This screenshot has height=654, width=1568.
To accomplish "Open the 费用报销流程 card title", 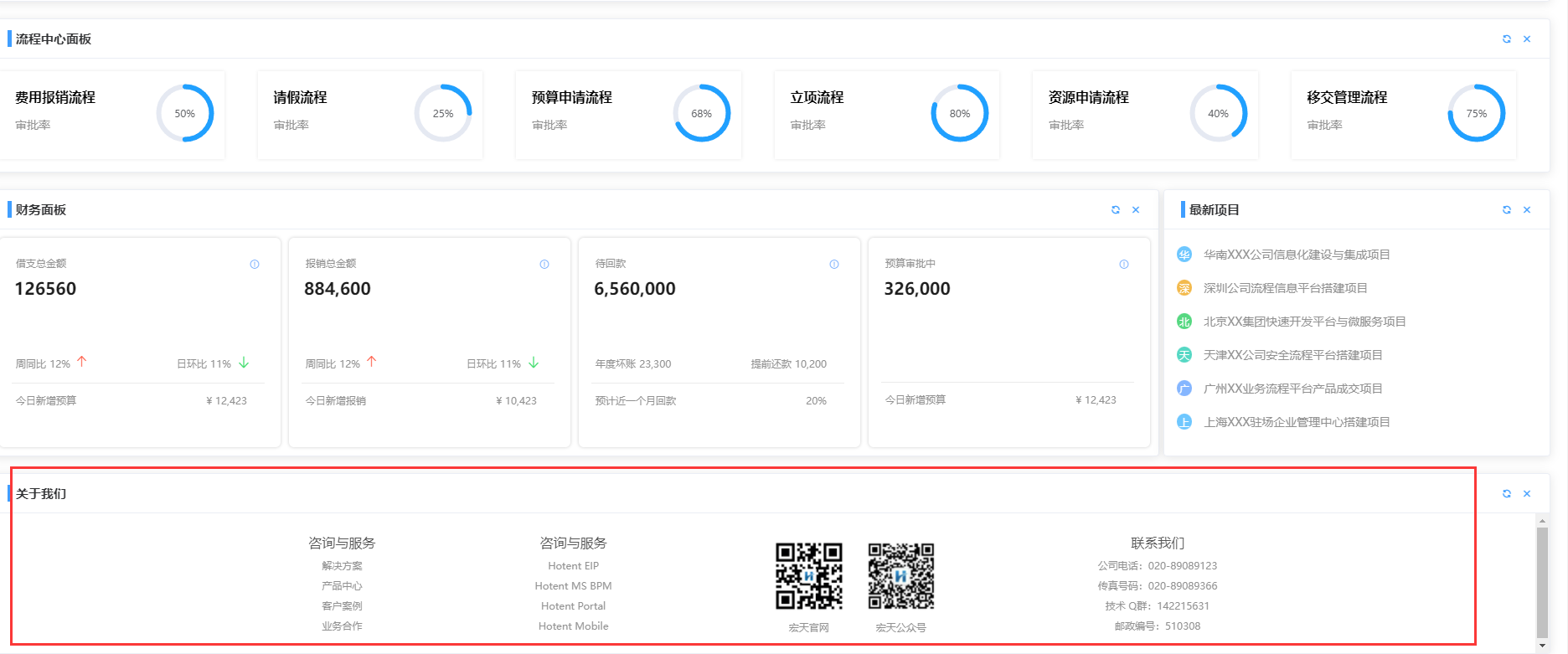I will point(55,98).
